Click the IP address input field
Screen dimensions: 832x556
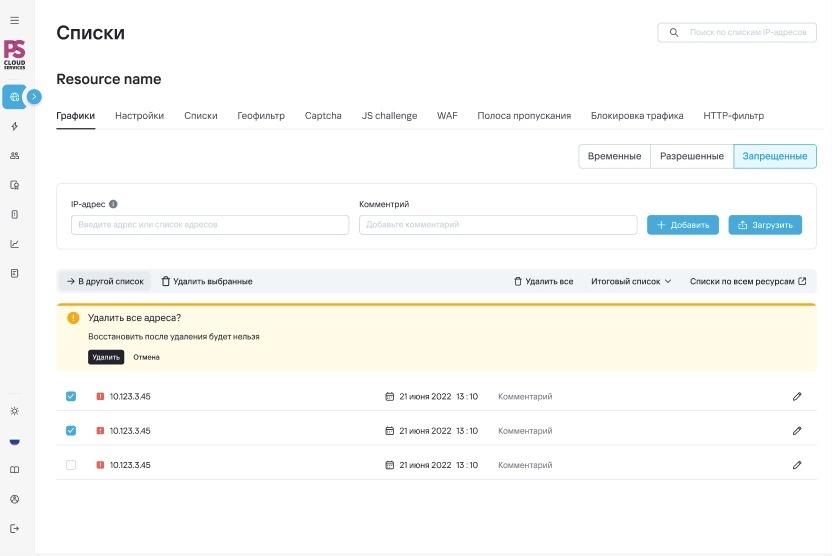pos(210,225)
